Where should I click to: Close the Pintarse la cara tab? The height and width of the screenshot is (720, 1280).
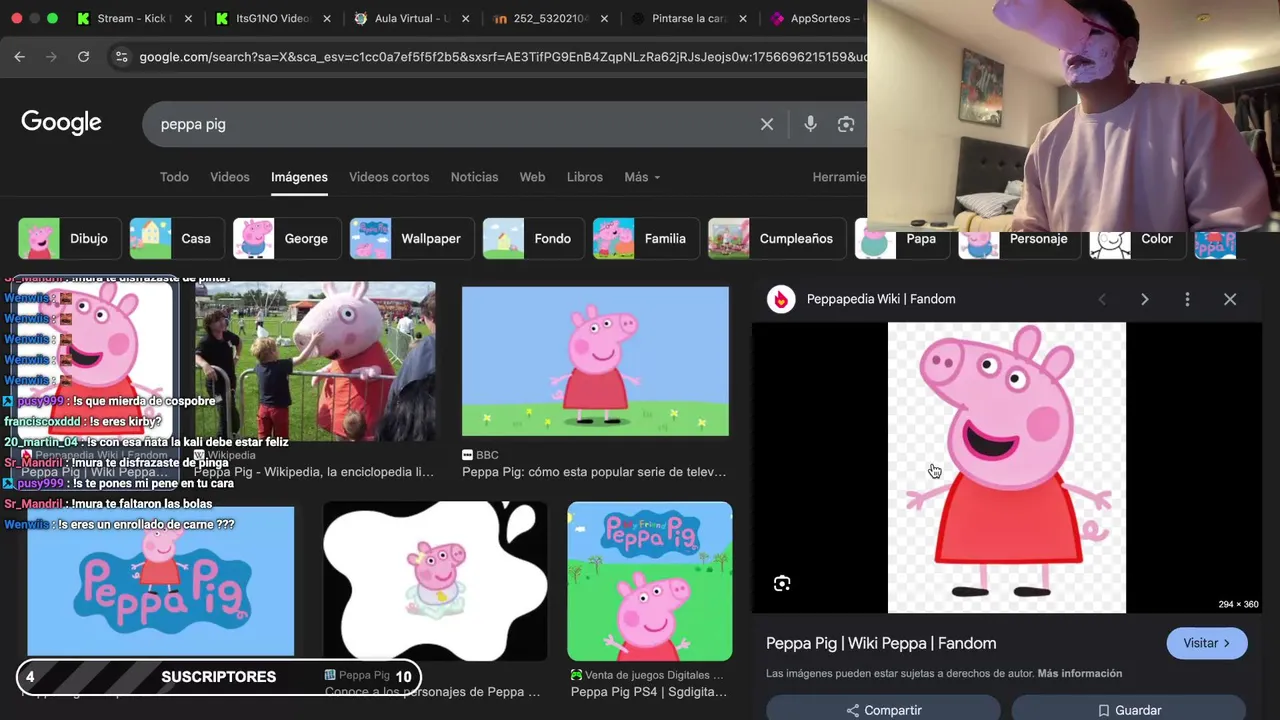(743, 18)
